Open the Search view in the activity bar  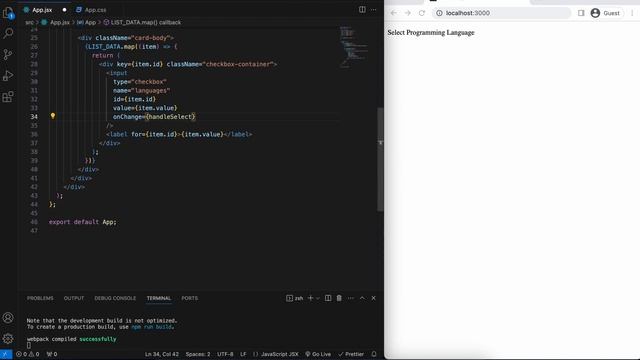(x=8, y=33)
